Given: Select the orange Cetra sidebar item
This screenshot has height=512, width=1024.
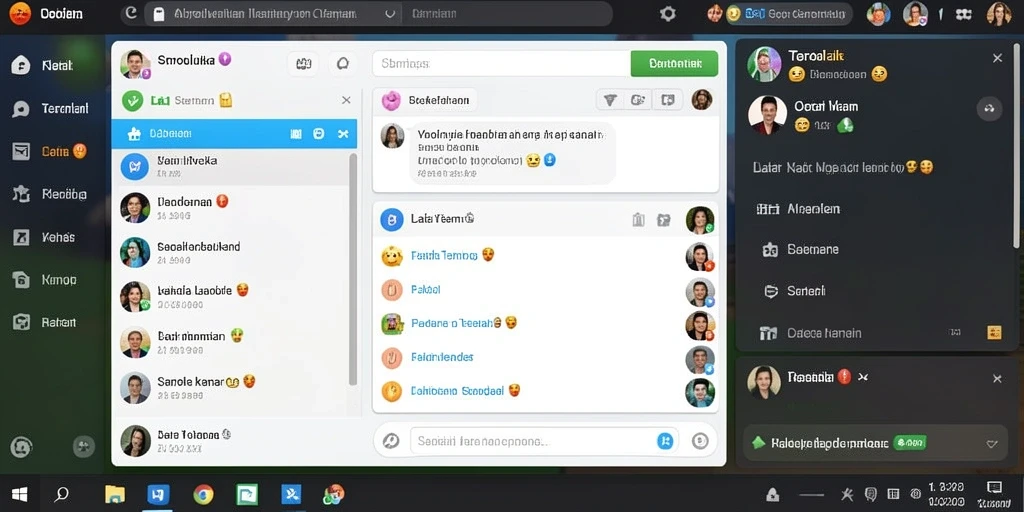Looking at the screenshot, I should click(x=50, y=152).
